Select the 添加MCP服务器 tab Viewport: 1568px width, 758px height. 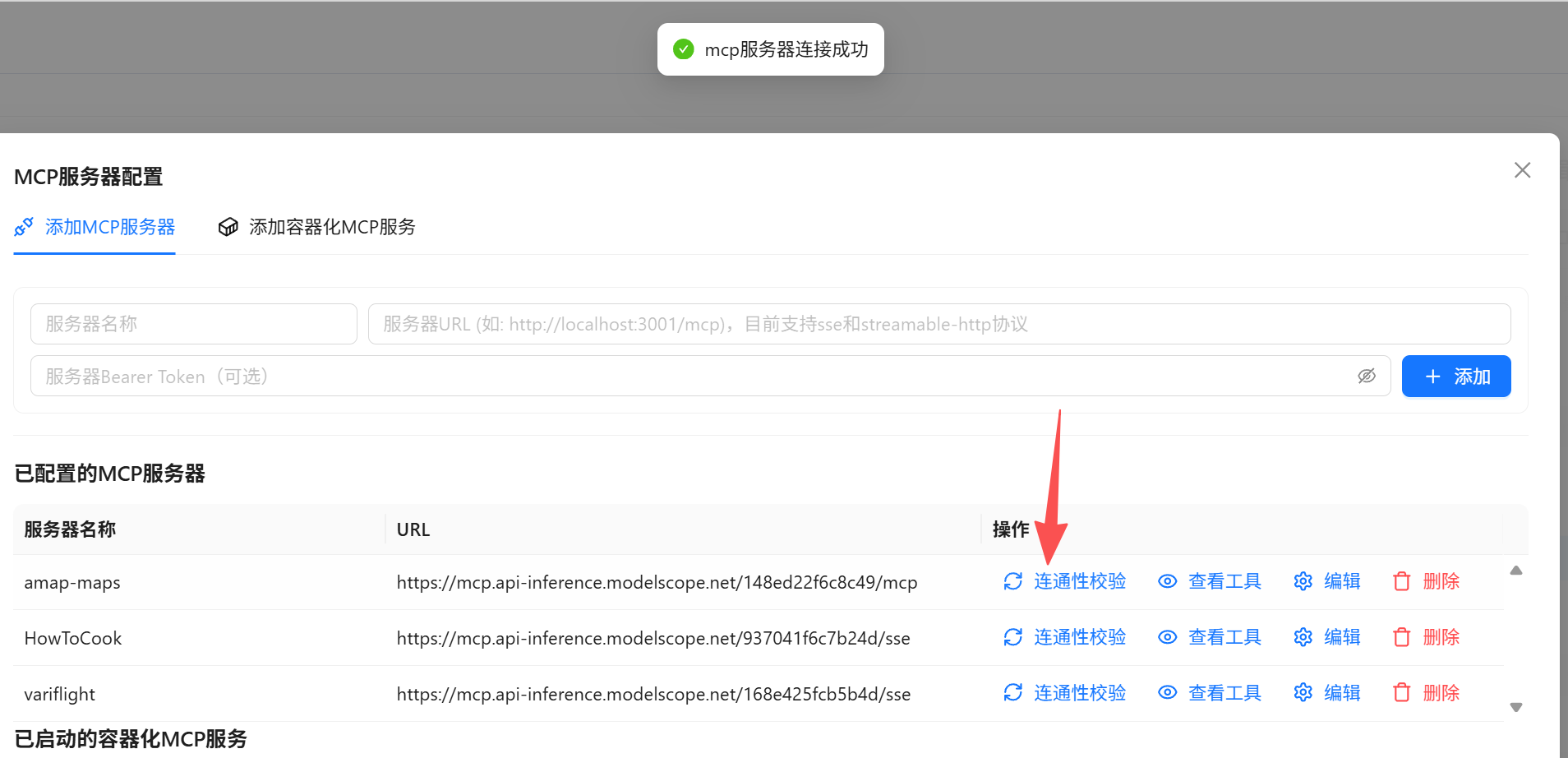109,227
